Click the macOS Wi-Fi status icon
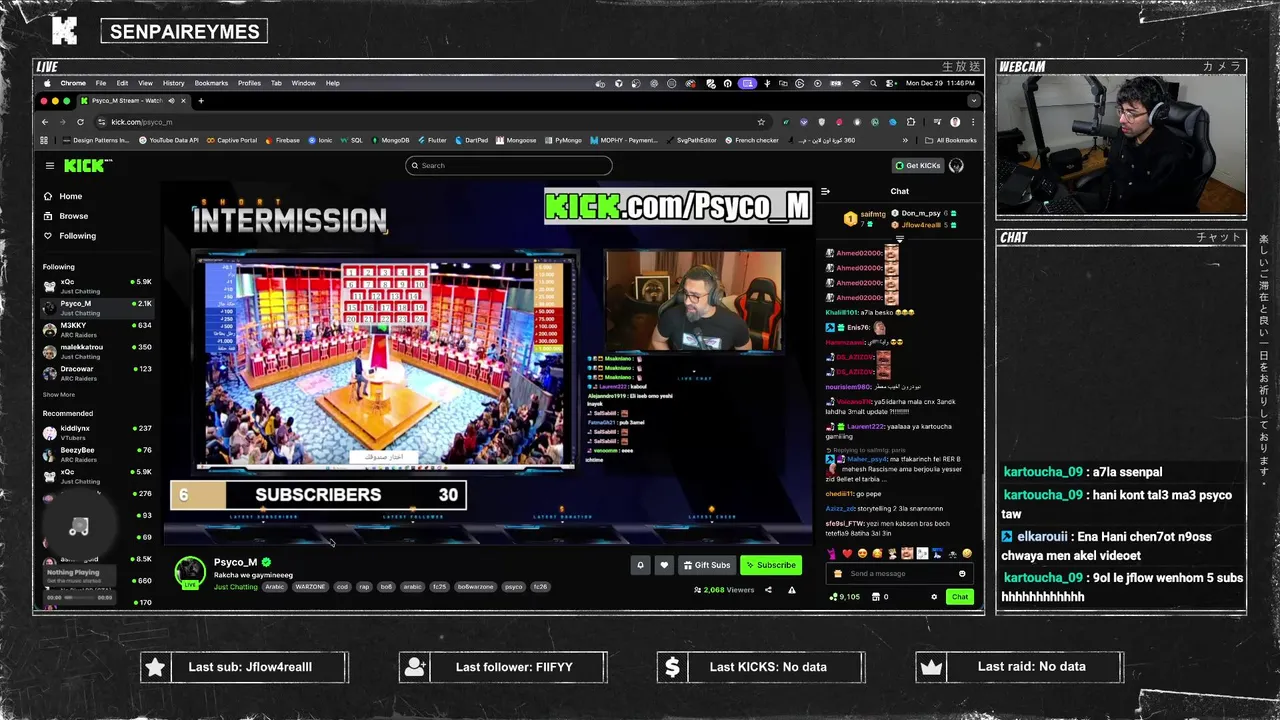 click(856, 83)
